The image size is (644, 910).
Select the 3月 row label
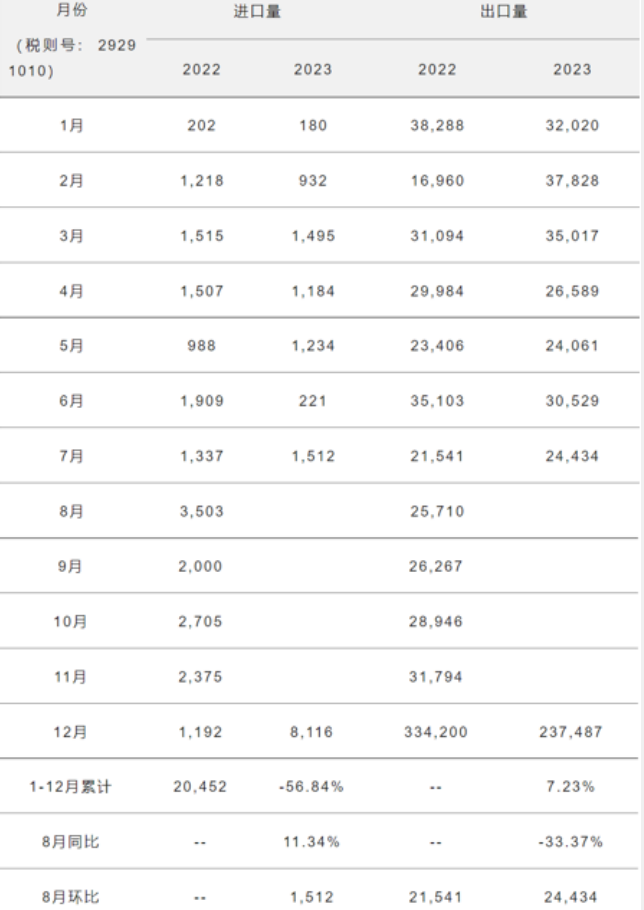[x=71, y=236]
